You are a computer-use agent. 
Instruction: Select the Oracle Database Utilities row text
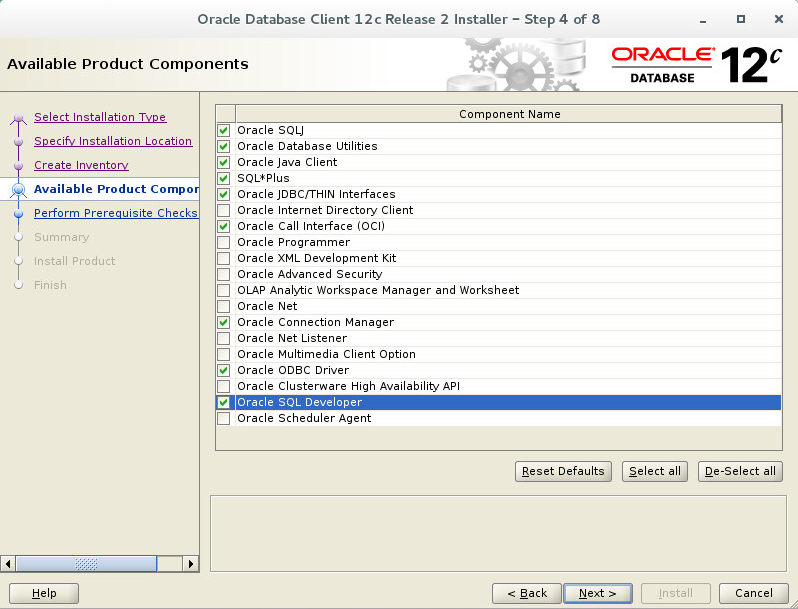[307, 147]
